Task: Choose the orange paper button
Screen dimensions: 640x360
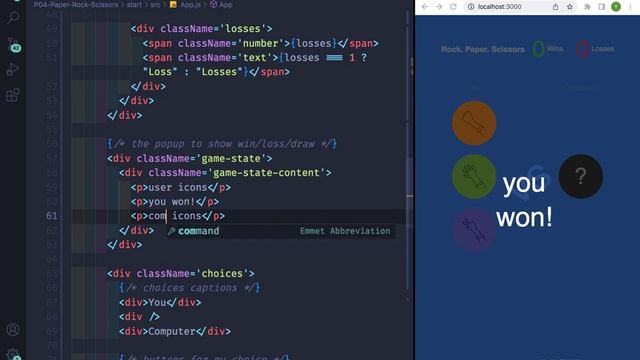Action: tap(474, 123)
